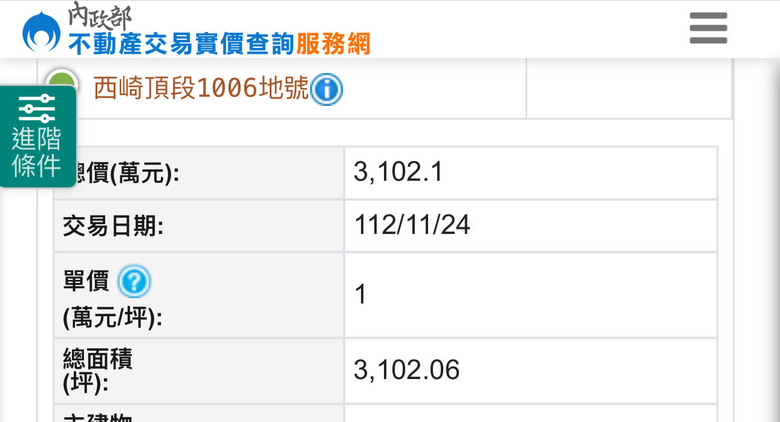Click the 總面積(坪) row label
This screenshot has height=422, width=780.
click(98, 368)
